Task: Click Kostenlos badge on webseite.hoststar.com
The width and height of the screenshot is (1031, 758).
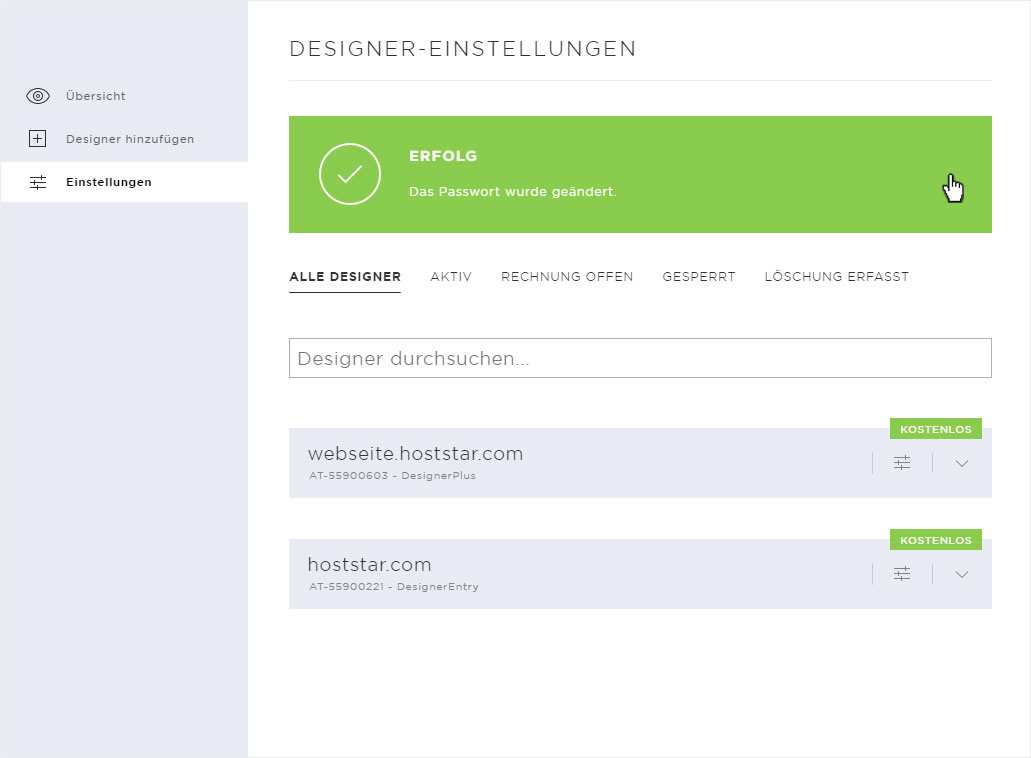Action: [x=936, y=429]
